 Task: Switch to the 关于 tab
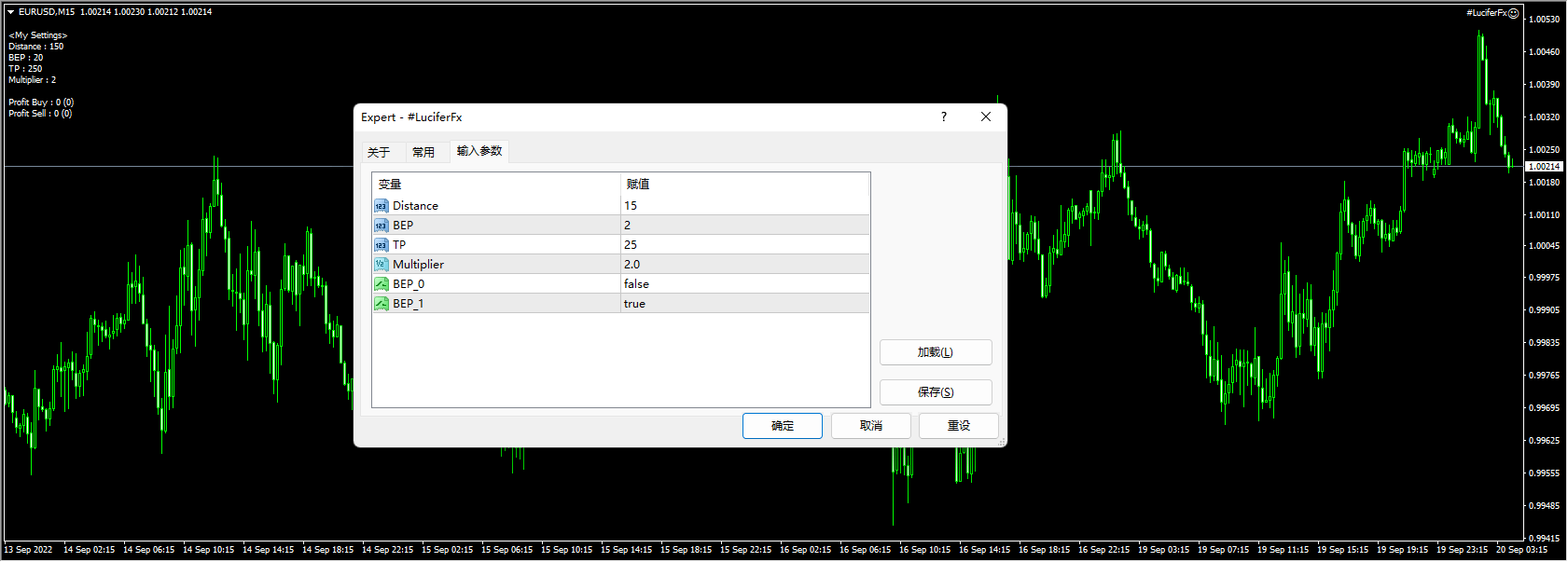(379, 152)
